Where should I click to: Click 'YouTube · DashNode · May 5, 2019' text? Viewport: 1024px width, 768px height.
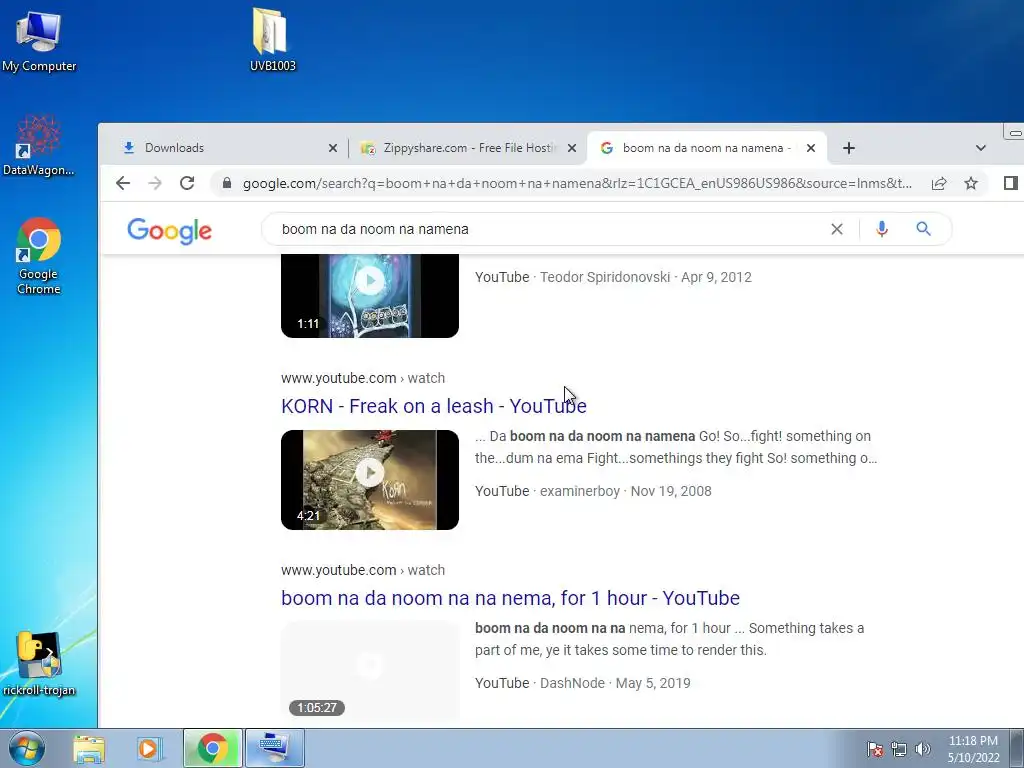pyautogui.click(x=583, y=683)
